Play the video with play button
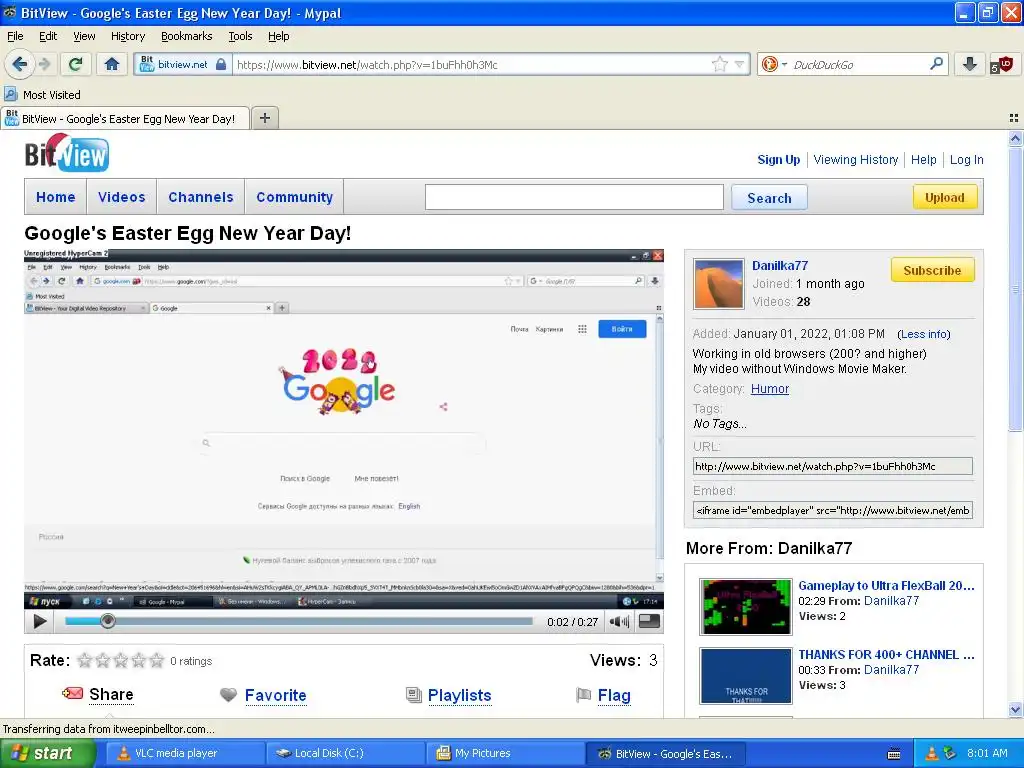 [40, 621]
